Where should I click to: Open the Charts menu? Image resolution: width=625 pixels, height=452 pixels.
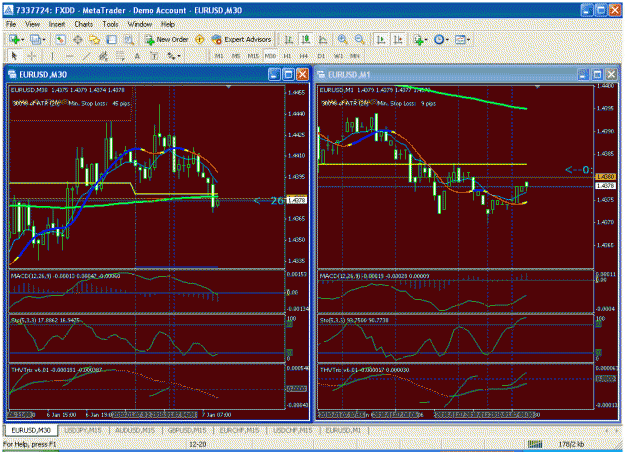[83, 24]
